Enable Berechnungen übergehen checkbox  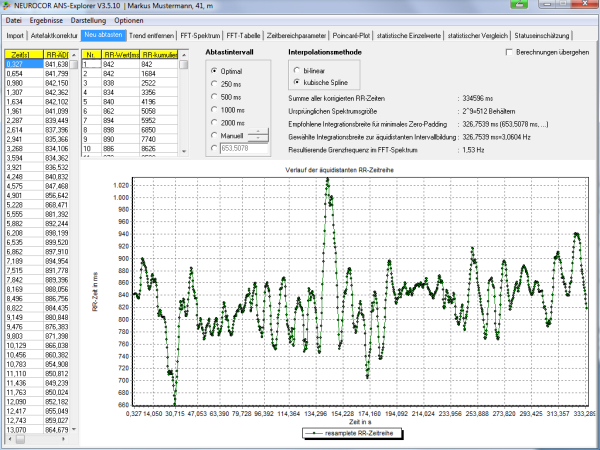pos(509,52)
